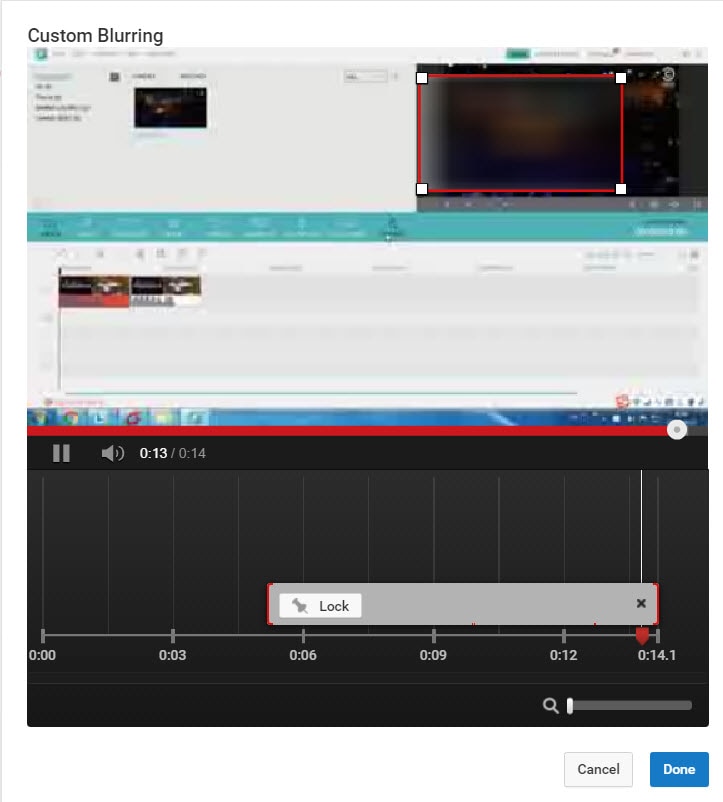This screenshot has height=802, width=723.
Task: Click the timeline zoom slider handle
Action: (570, 706)
